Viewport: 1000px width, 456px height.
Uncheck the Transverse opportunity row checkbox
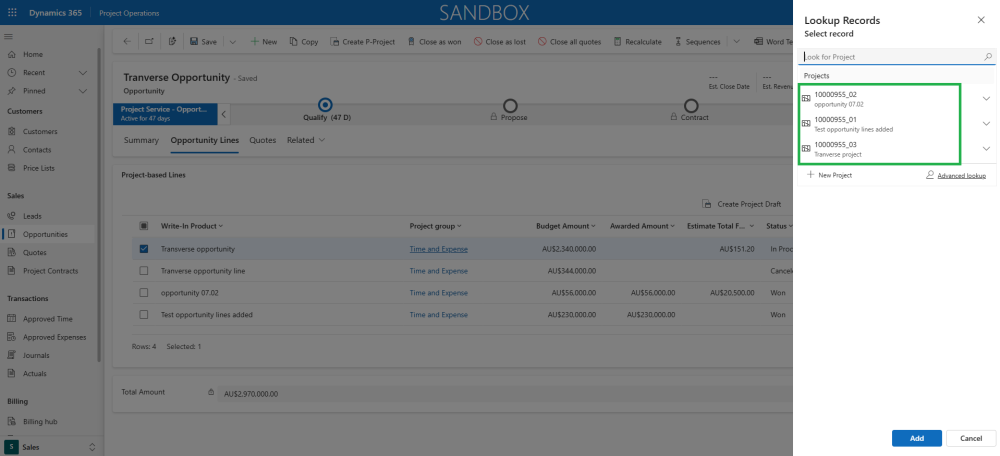click(143, 249)
